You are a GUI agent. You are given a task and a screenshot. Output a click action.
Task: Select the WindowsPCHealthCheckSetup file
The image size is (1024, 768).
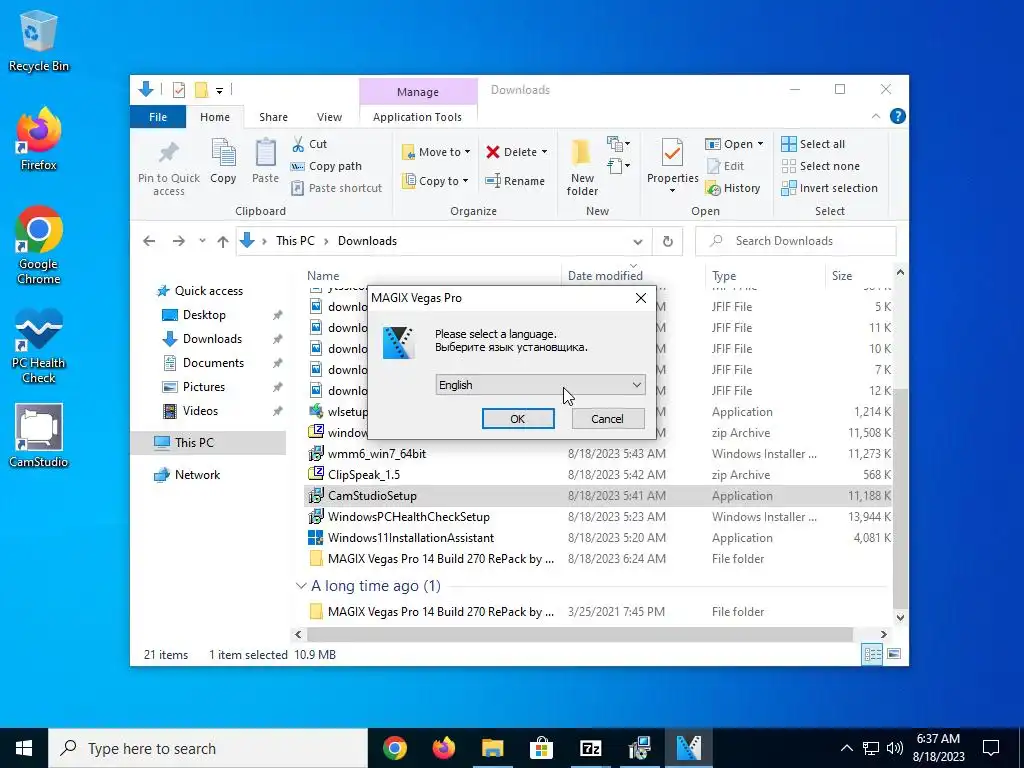(x=409, y=517)
